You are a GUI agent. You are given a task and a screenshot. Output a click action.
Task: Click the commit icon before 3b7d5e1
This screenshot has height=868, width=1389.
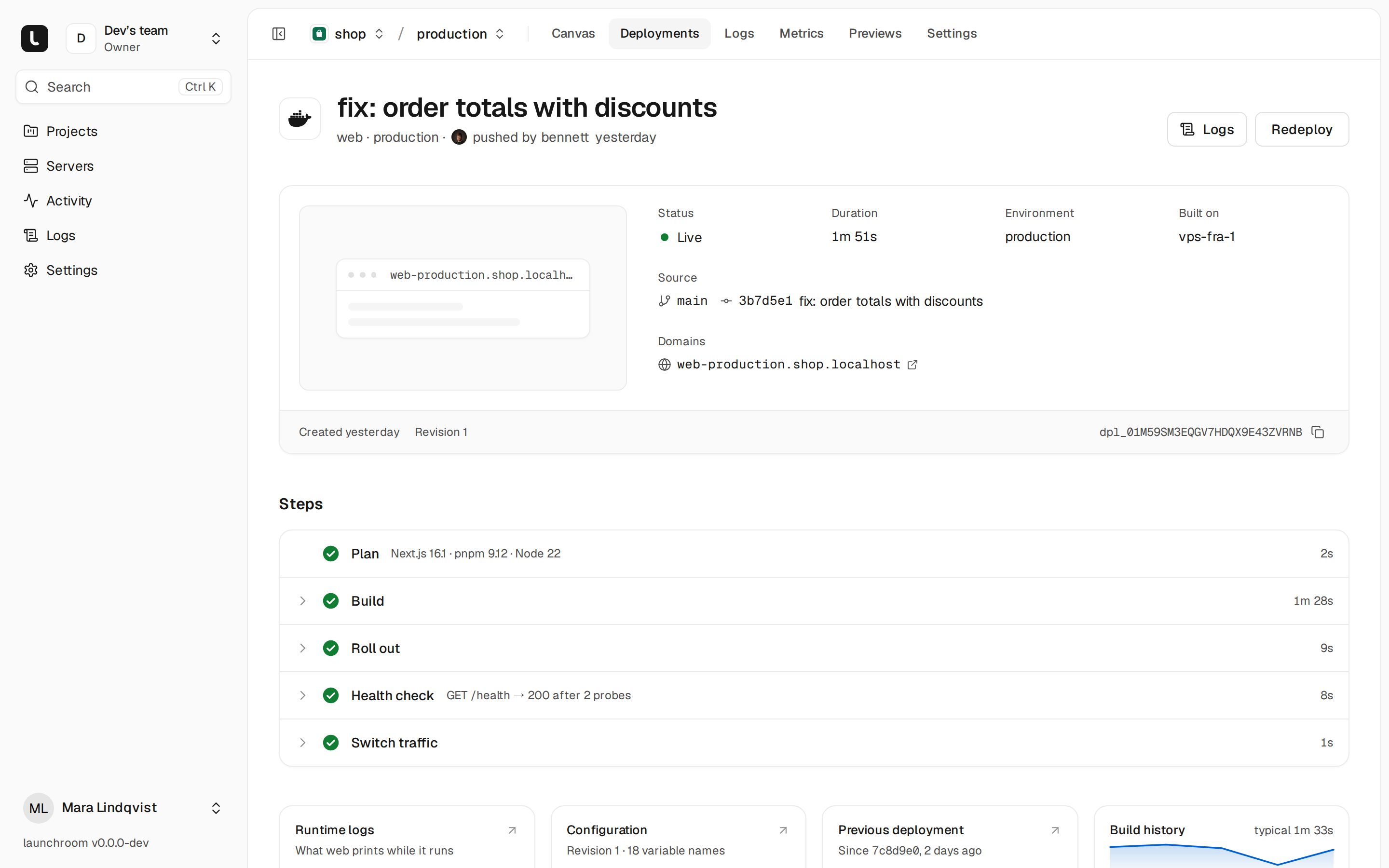tap(726, 301)
